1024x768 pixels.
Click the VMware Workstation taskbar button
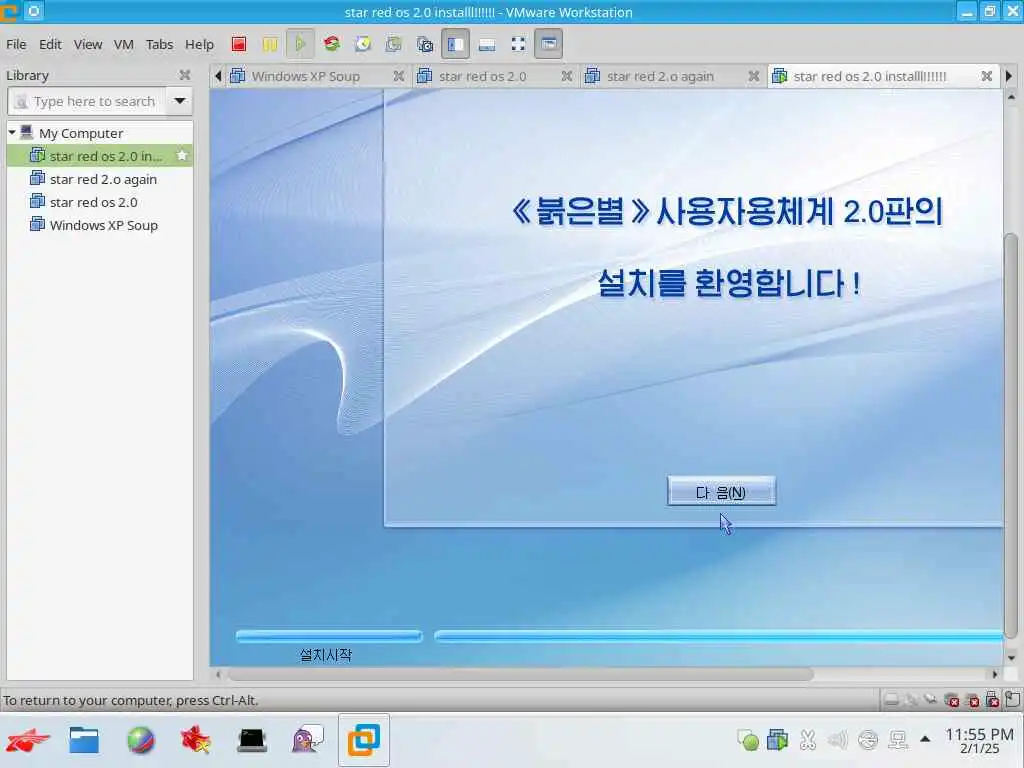click(364, 741)
